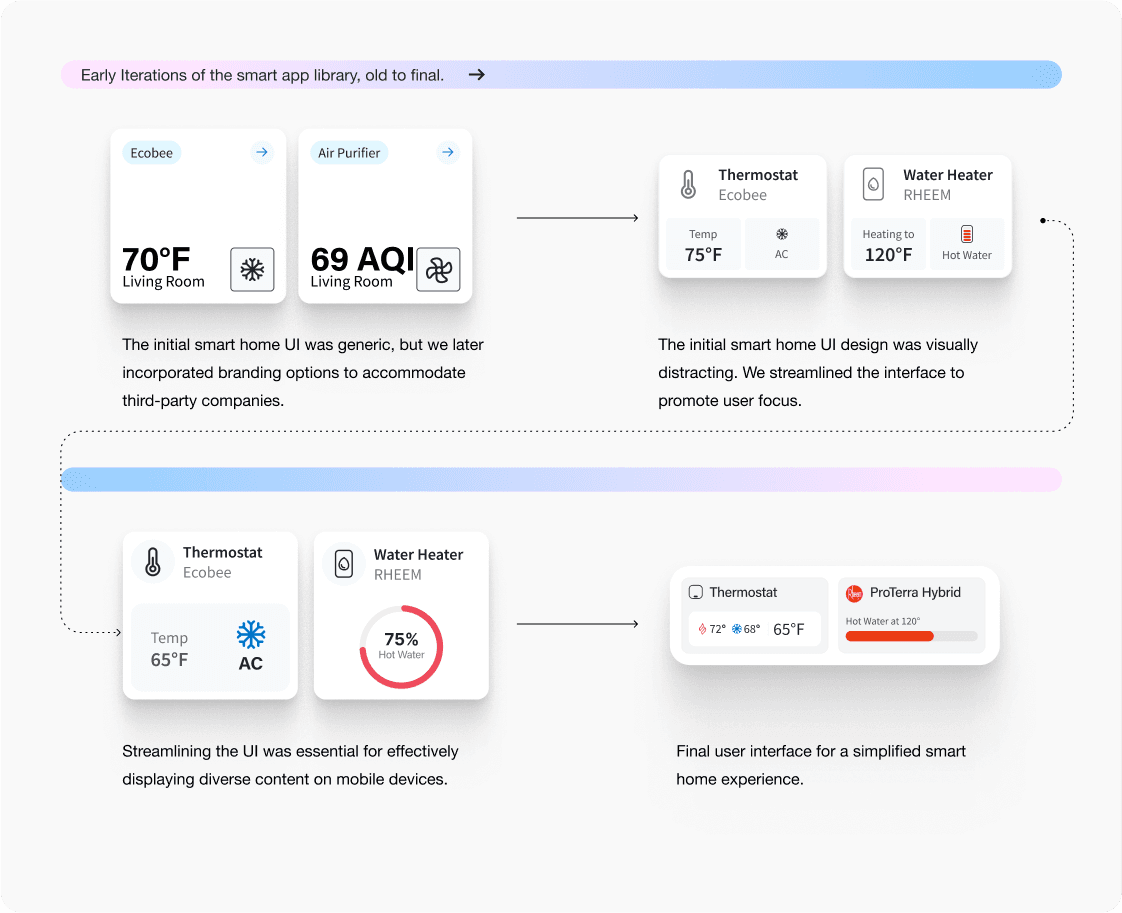This screenshot has width=1122, height=913.
Task: Click large blue AC snowflake icon
Action: (250, 635)
